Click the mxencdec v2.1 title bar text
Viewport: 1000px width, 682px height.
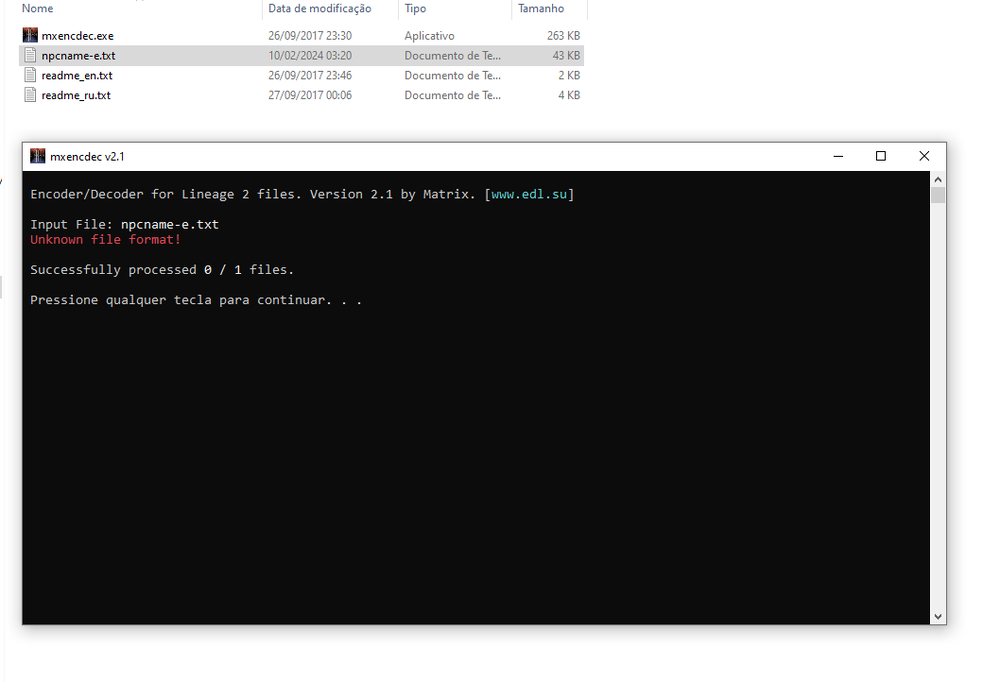coord(87,157)
